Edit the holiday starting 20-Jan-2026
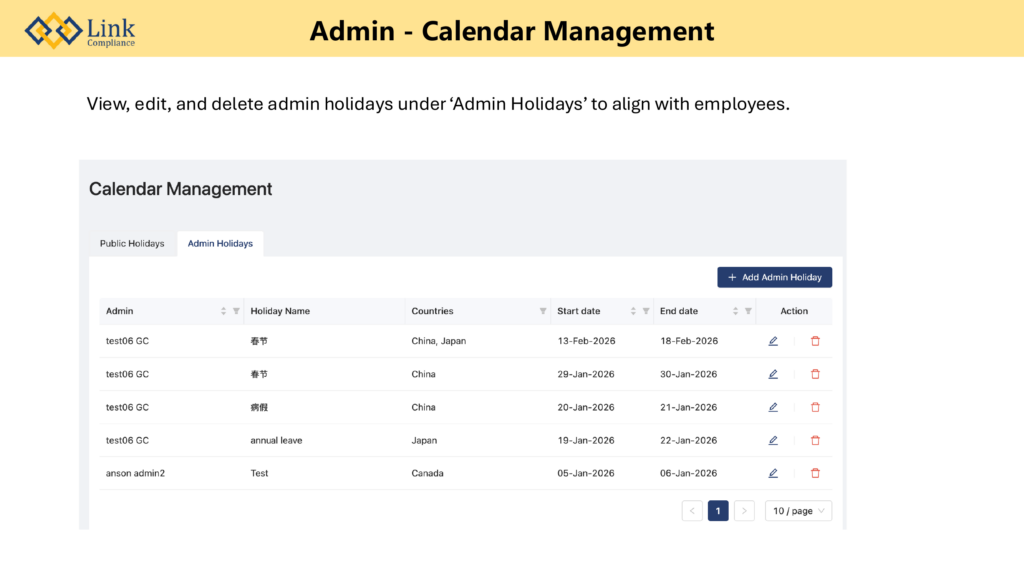This screenshot has width=1024, height=576. coord(773,407)
